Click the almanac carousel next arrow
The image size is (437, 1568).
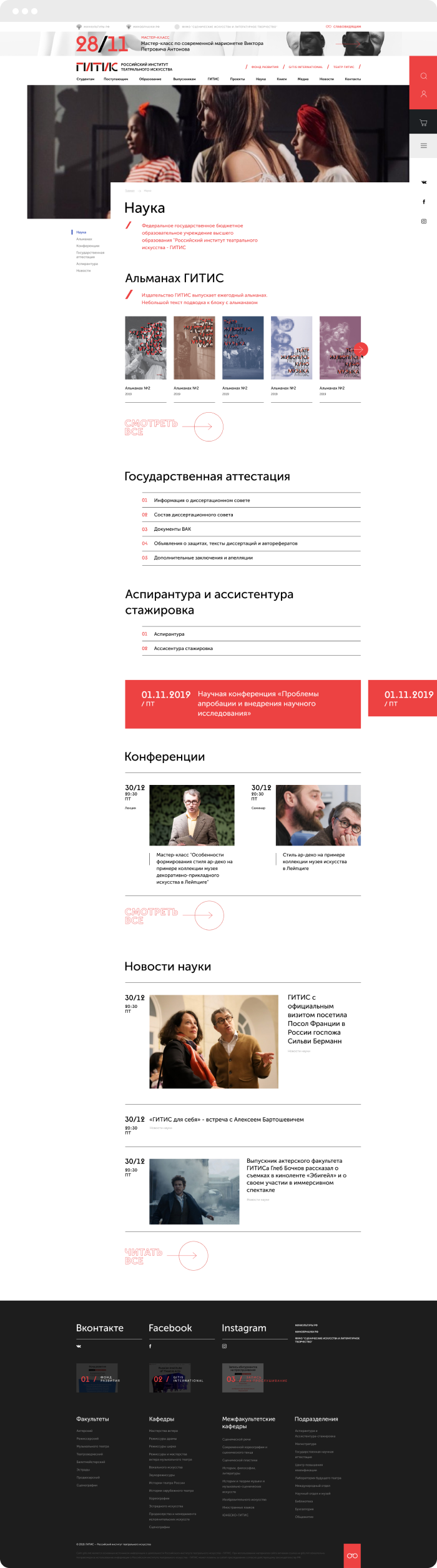[x=360, y=350]
